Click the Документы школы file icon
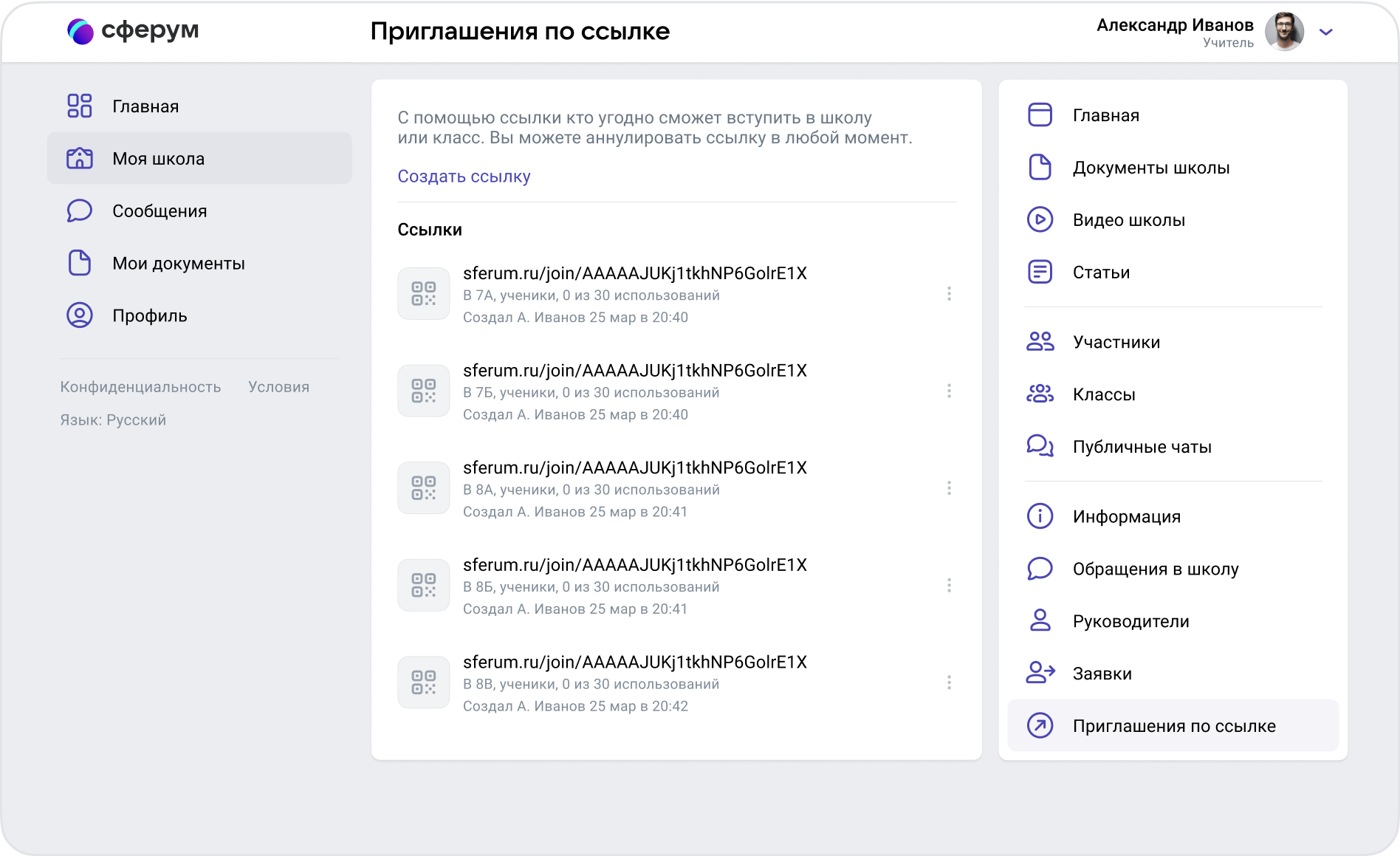 pos(1040,167)
